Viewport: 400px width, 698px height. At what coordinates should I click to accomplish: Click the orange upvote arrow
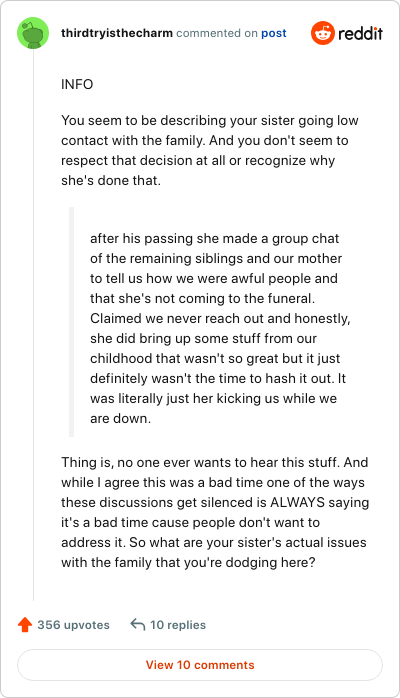tap(25, 625)
